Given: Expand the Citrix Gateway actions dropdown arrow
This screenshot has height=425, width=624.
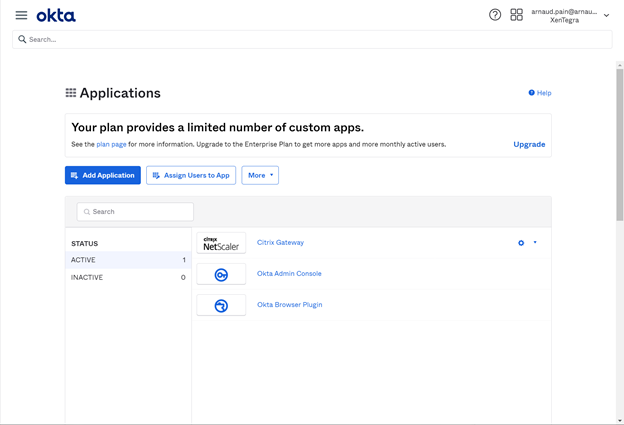Looking at the screenshot, I should point(535,243).
